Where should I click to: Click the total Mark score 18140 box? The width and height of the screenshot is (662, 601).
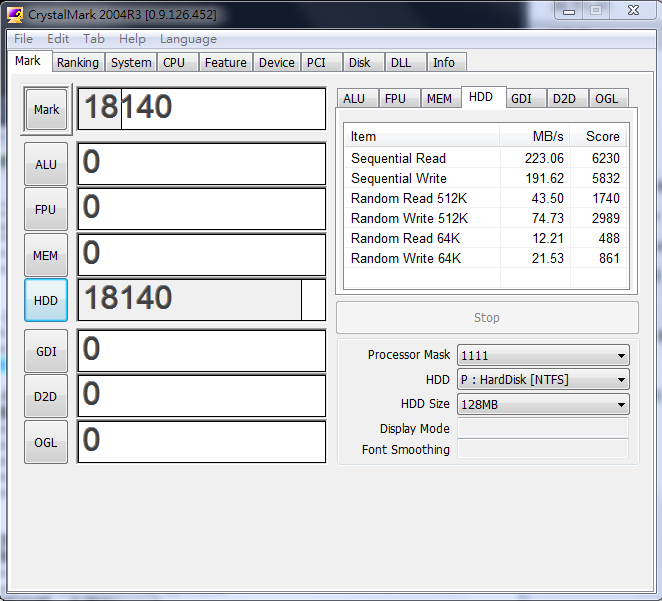[x=202, y=108]
